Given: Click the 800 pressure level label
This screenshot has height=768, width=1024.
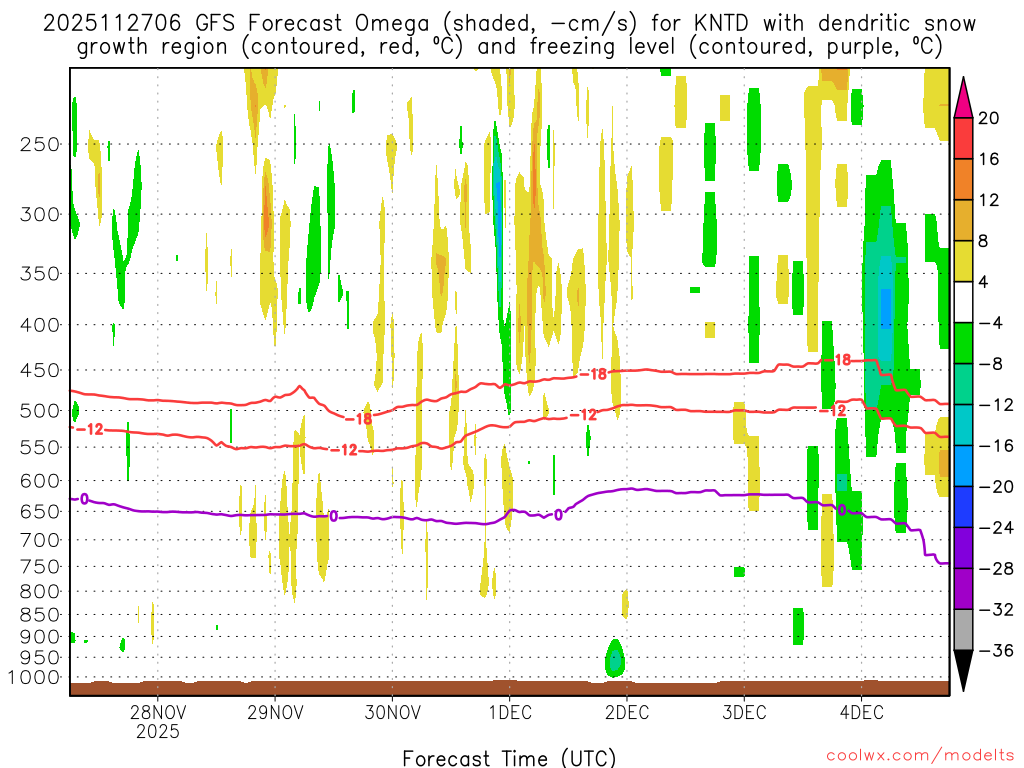Looking at the screenshot, I should point(40,592).
